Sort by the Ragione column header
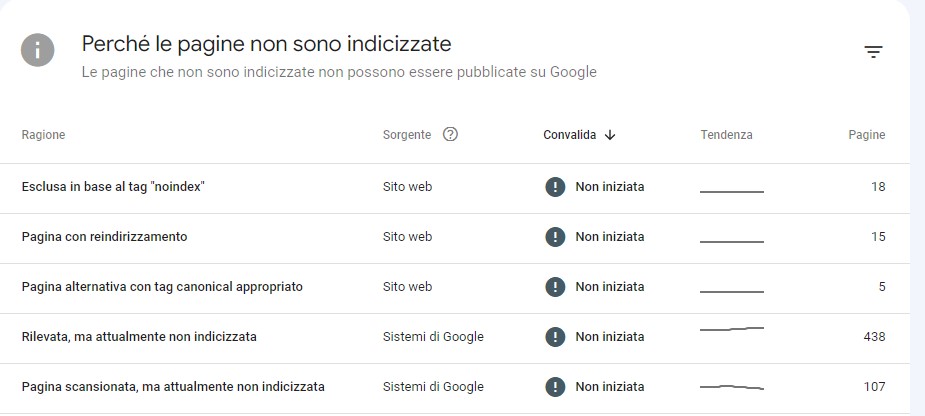This screenshot has width=925, height=416. [x=44, y=135]
